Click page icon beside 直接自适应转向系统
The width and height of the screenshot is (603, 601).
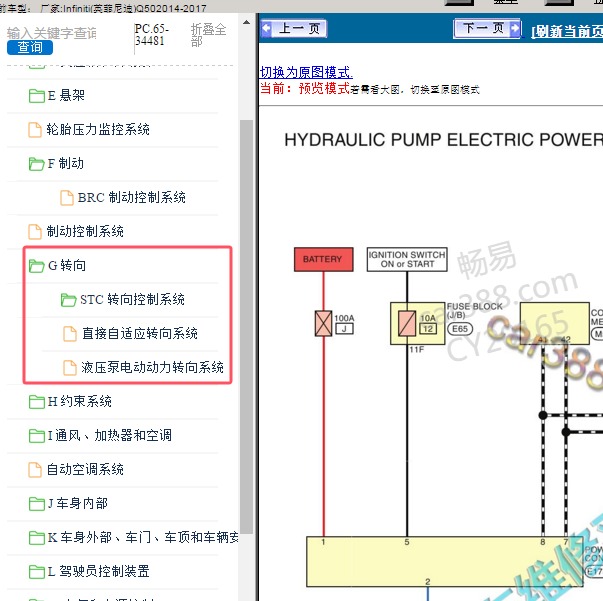point(70,334)
